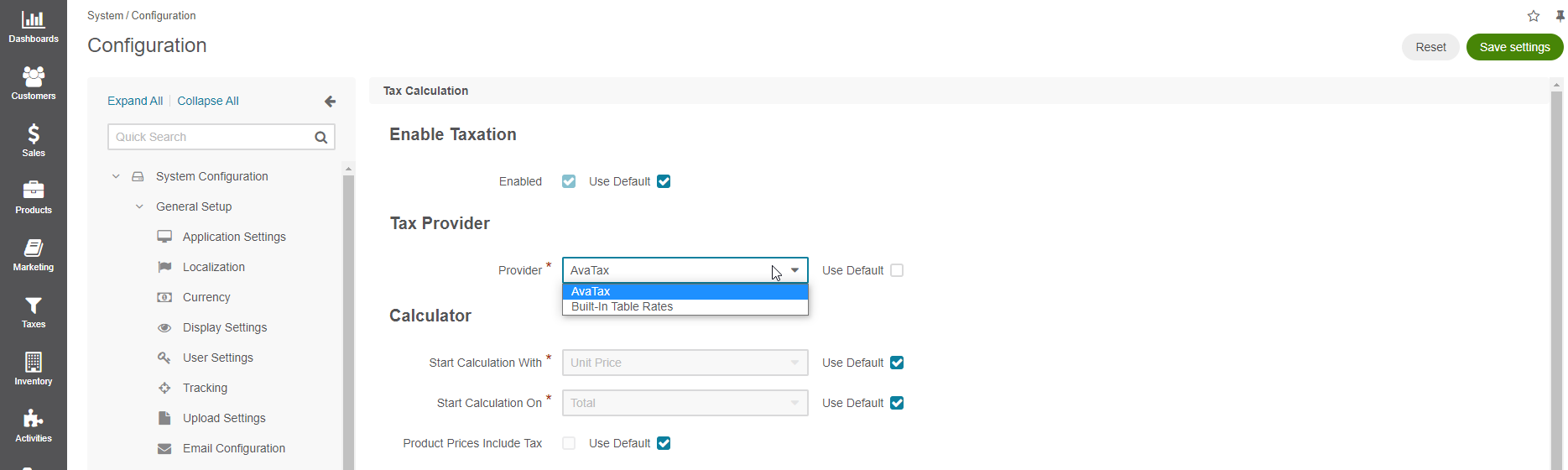Uncheck Use Default for Enabled taxation
Image resolution: width=1568 pixels, height=470 pixels.
click(664, 181)
